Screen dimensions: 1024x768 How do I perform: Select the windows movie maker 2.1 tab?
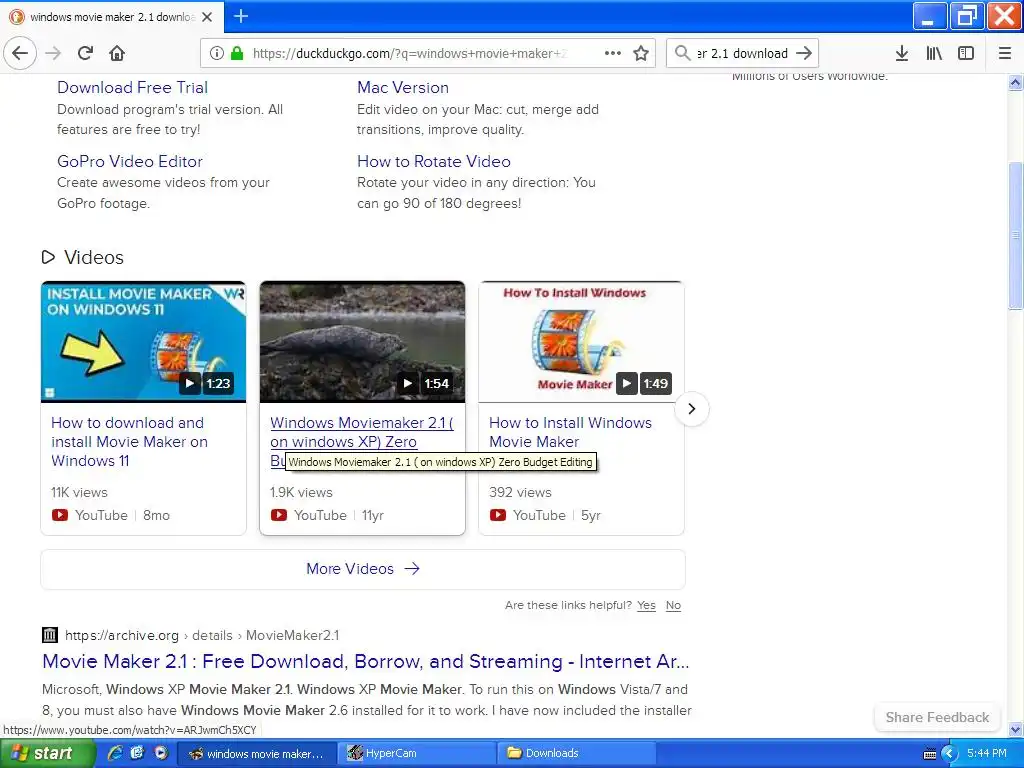pos(112,17)
